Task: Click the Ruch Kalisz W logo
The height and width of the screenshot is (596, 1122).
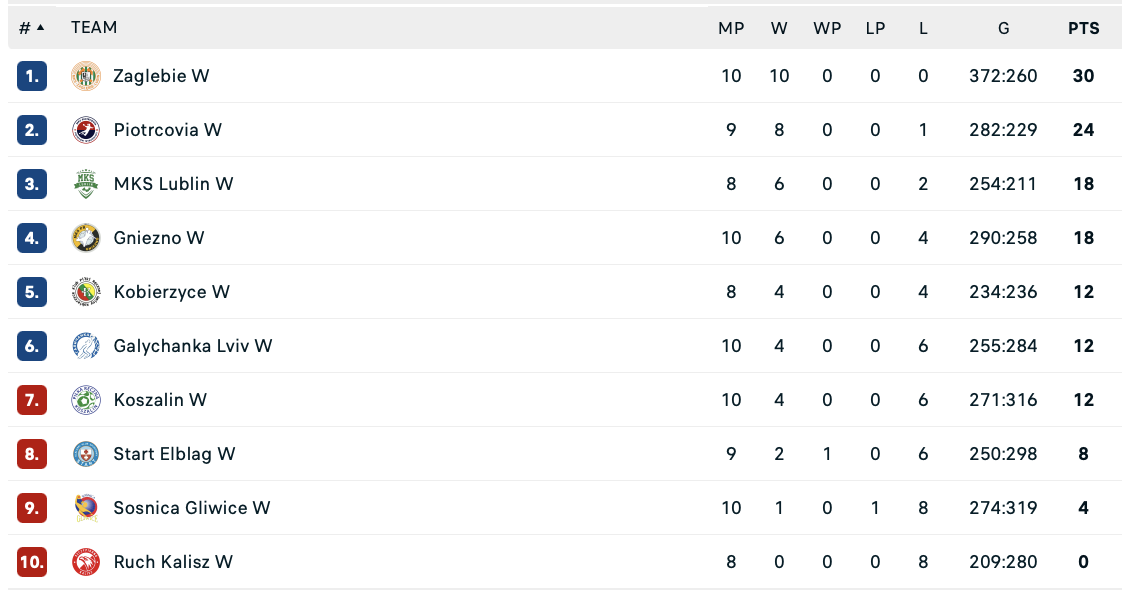Action: coord(86,562)
